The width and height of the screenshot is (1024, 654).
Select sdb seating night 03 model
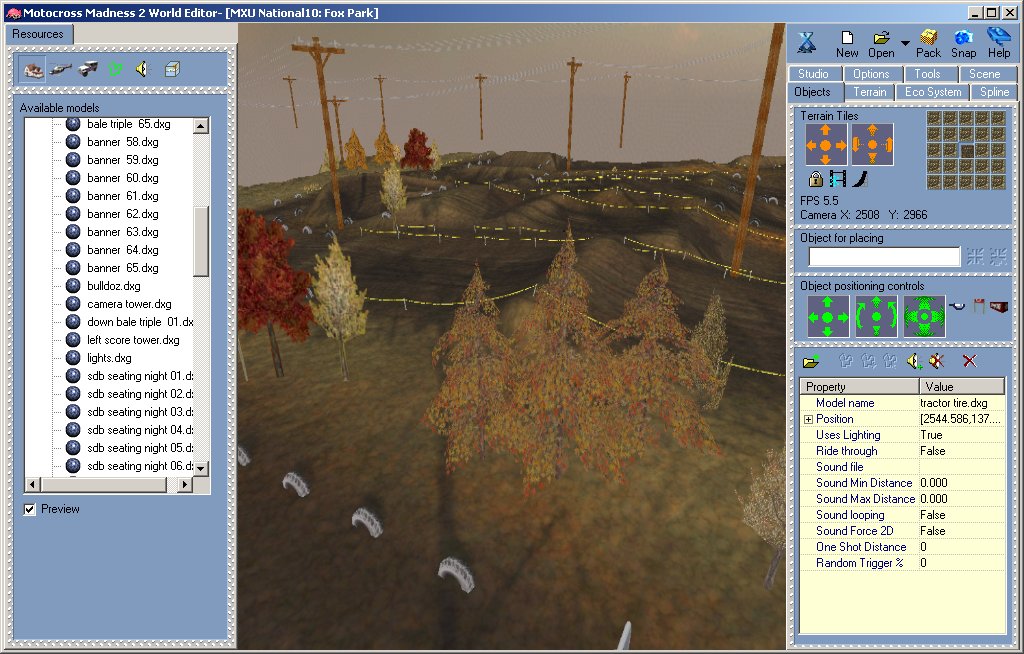[x=140, y=412]
